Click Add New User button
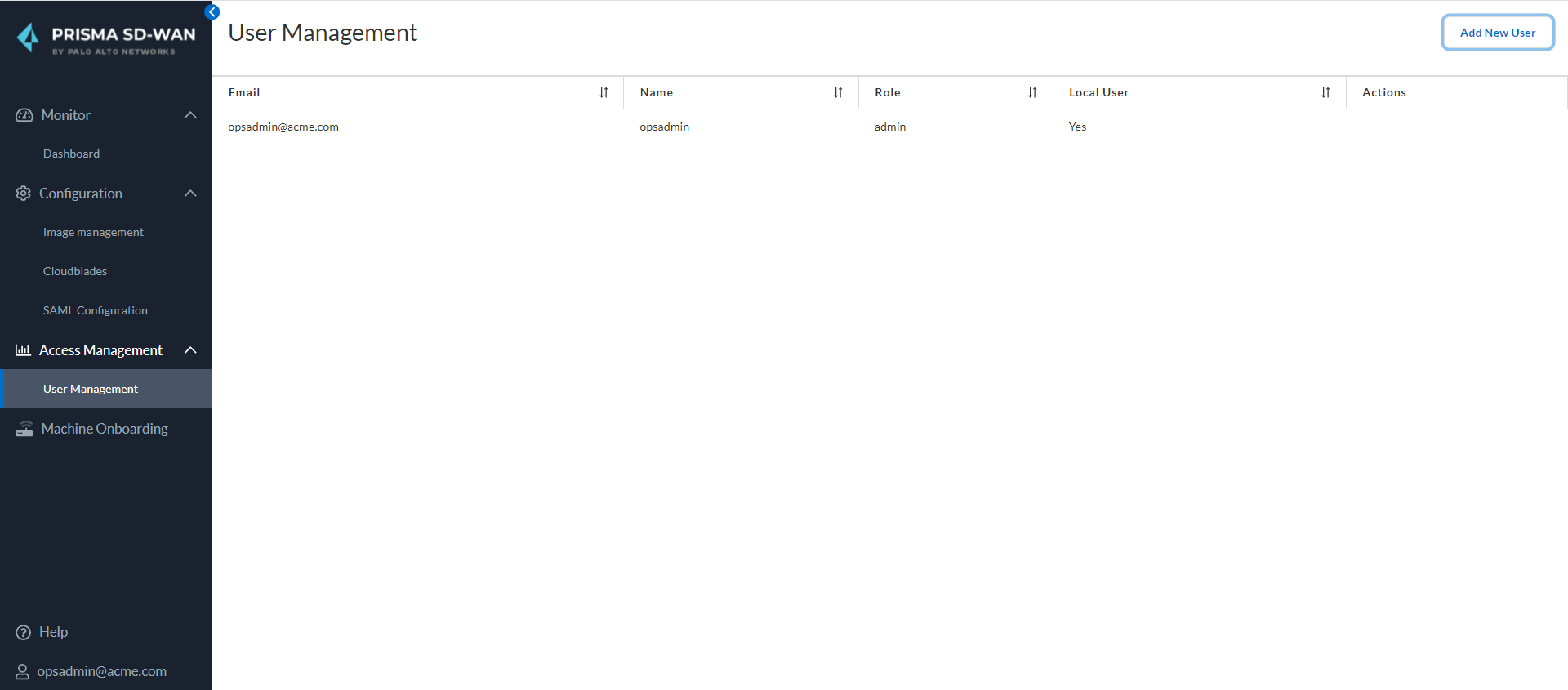 coord(1498,33)
